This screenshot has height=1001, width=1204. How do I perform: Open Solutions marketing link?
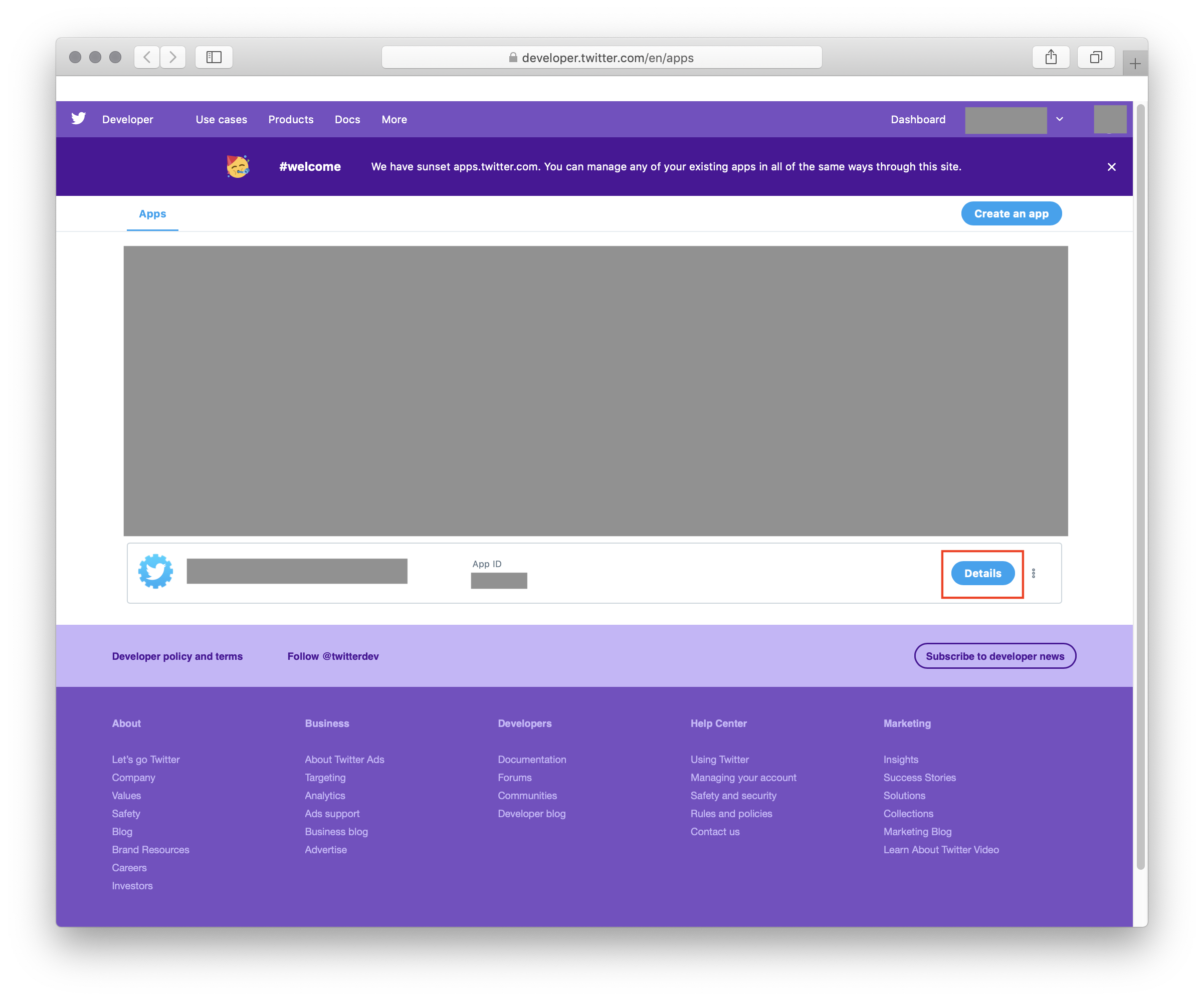coord(904,795)
